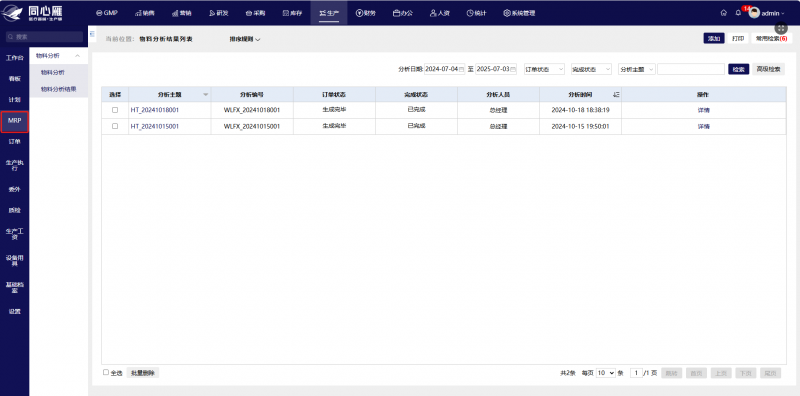The width and height of the screenshot is (800, 396).
Task: Click the fullscreen expand icon
Action: [x=781, y=29]
